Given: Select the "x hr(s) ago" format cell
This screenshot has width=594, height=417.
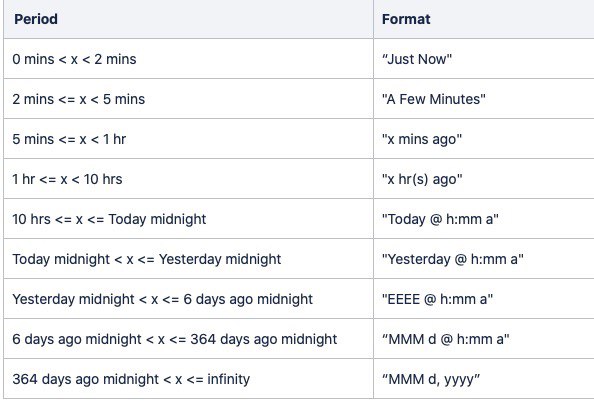Looking at the screenshot, I should point(484,179).
